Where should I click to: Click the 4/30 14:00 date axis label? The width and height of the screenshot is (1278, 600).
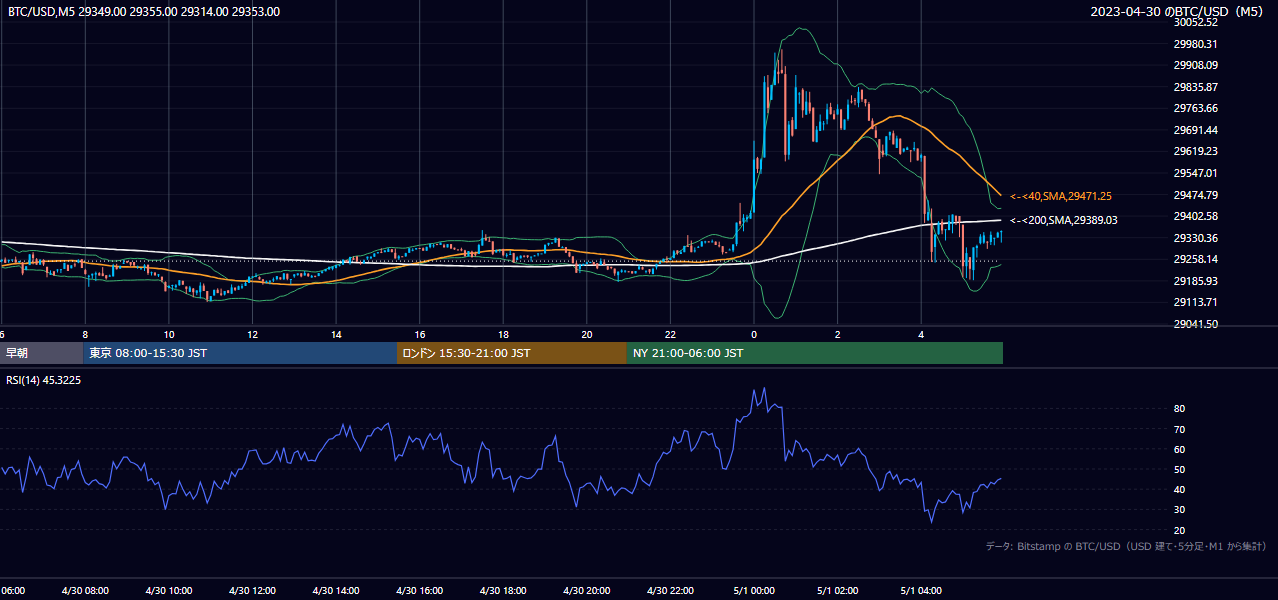[x=336, y=590]
